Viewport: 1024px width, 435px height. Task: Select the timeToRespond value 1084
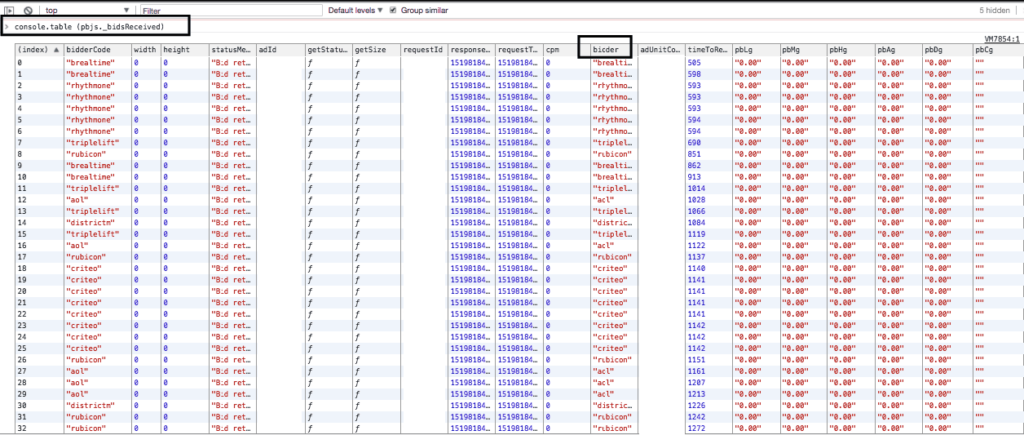[x=696, y=223]
